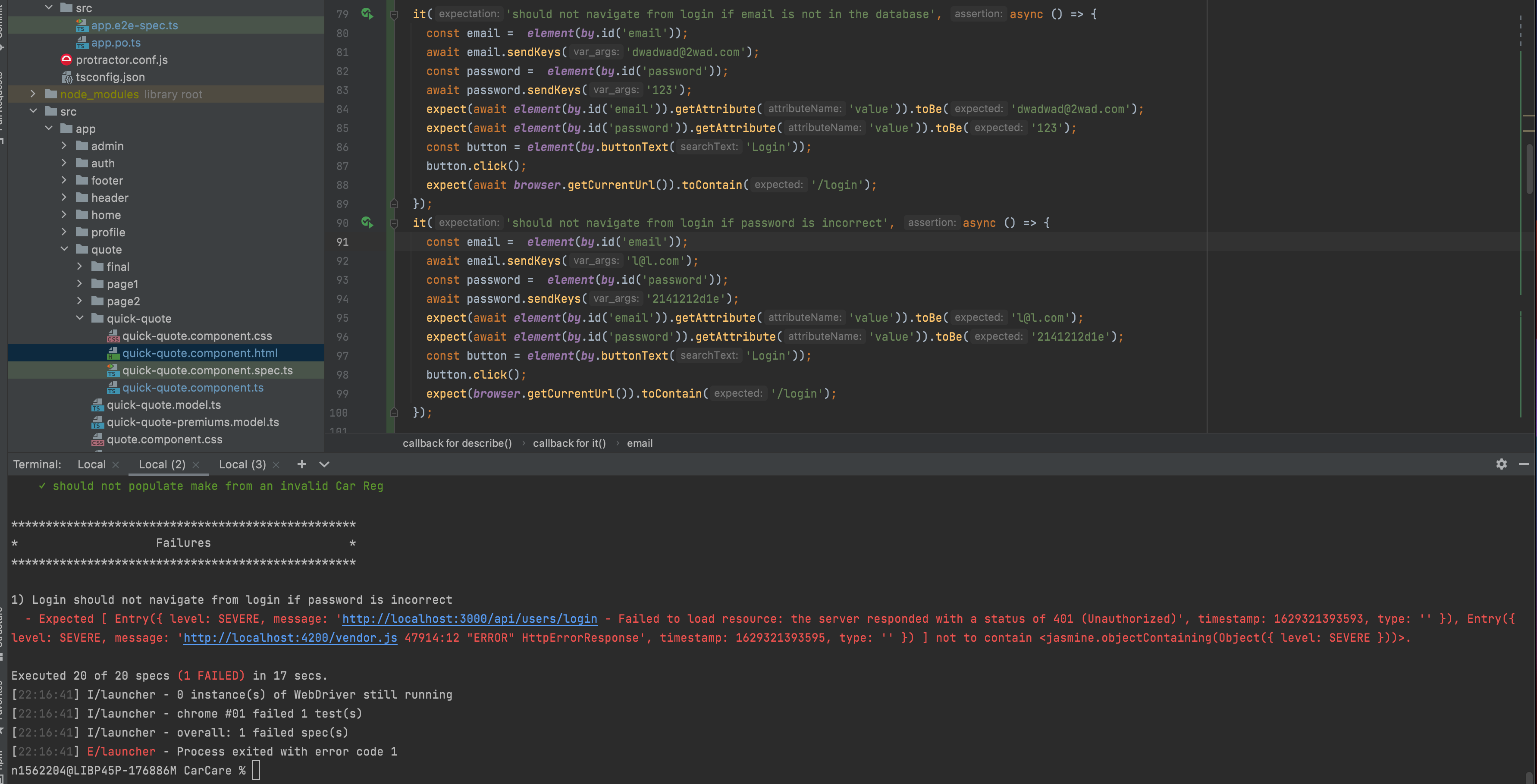Click 'dwadwad@2wad.com' string on line 81
Screen dimensions: 1537x784
686,52
